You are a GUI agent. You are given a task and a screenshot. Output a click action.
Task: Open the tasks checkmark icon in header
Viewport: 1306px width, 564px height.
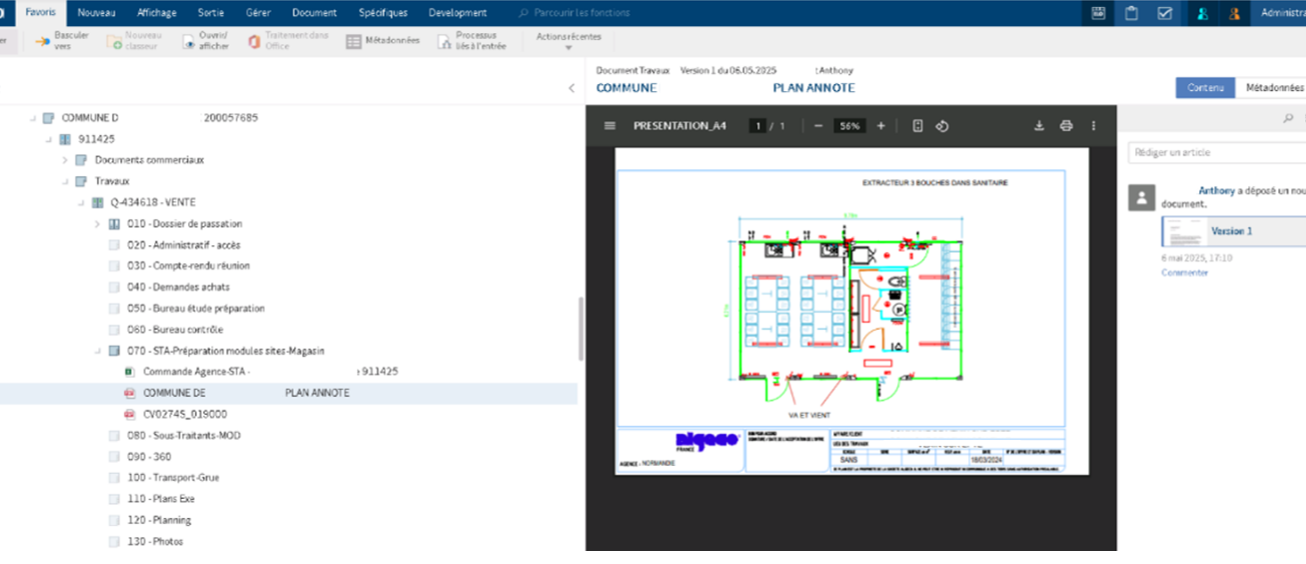1164,13
